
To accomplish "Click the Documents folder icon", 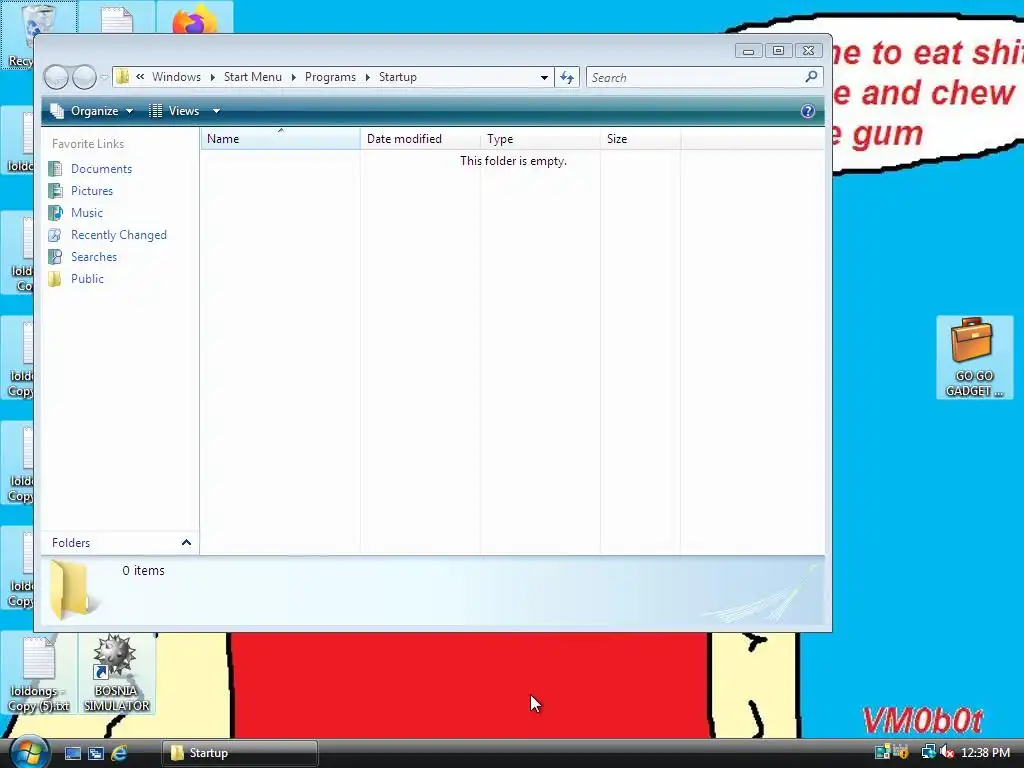I will click(56, 168).
